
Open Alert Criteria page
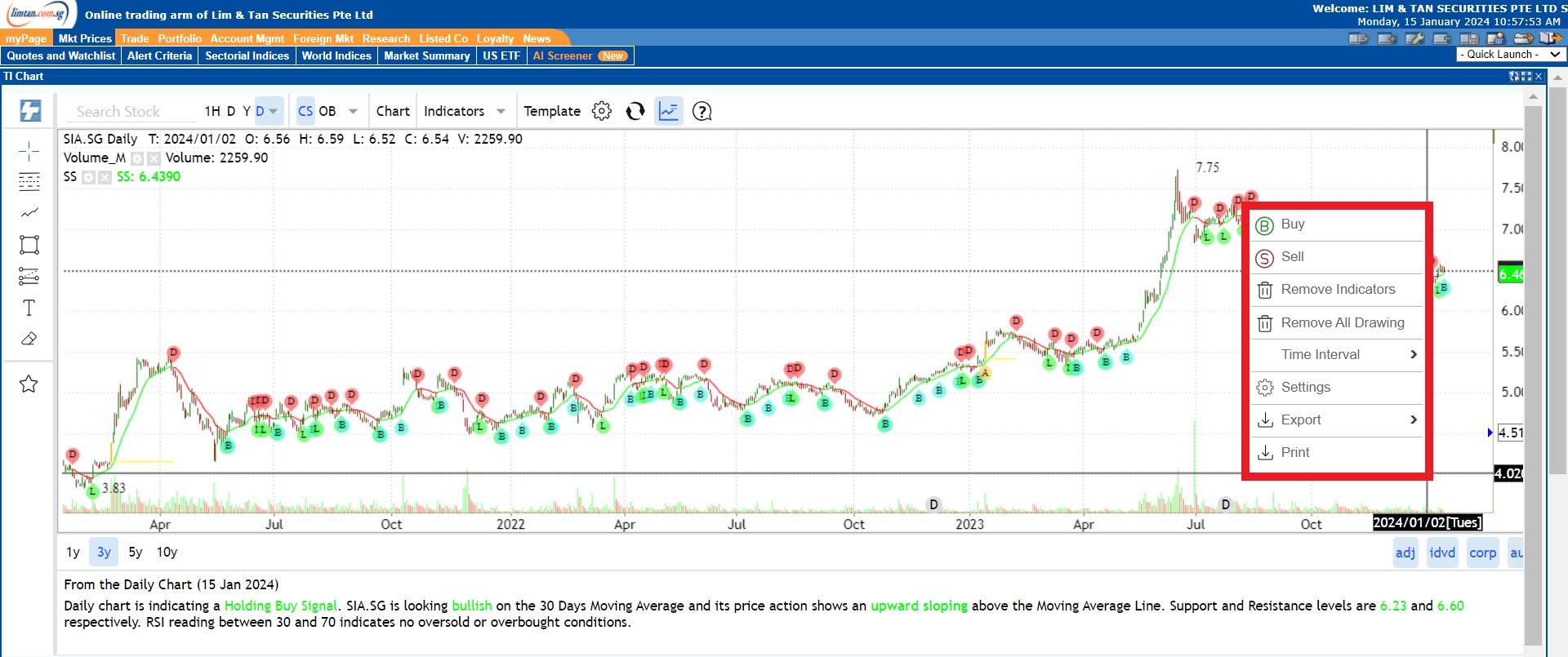point(160,55)
